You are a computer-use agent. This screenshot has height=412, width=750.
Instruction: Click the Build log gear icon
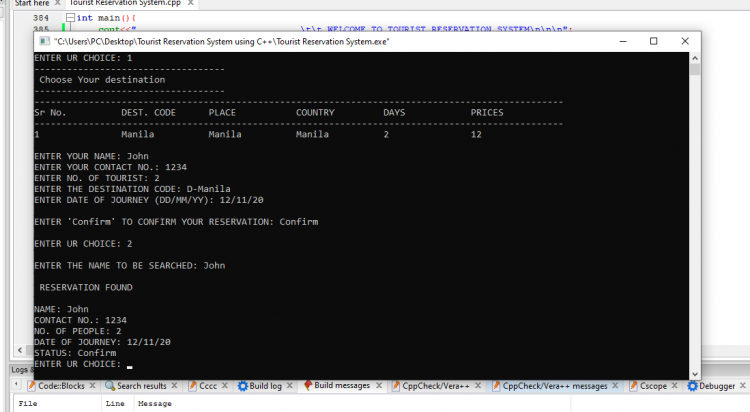[x=243, y=386]
